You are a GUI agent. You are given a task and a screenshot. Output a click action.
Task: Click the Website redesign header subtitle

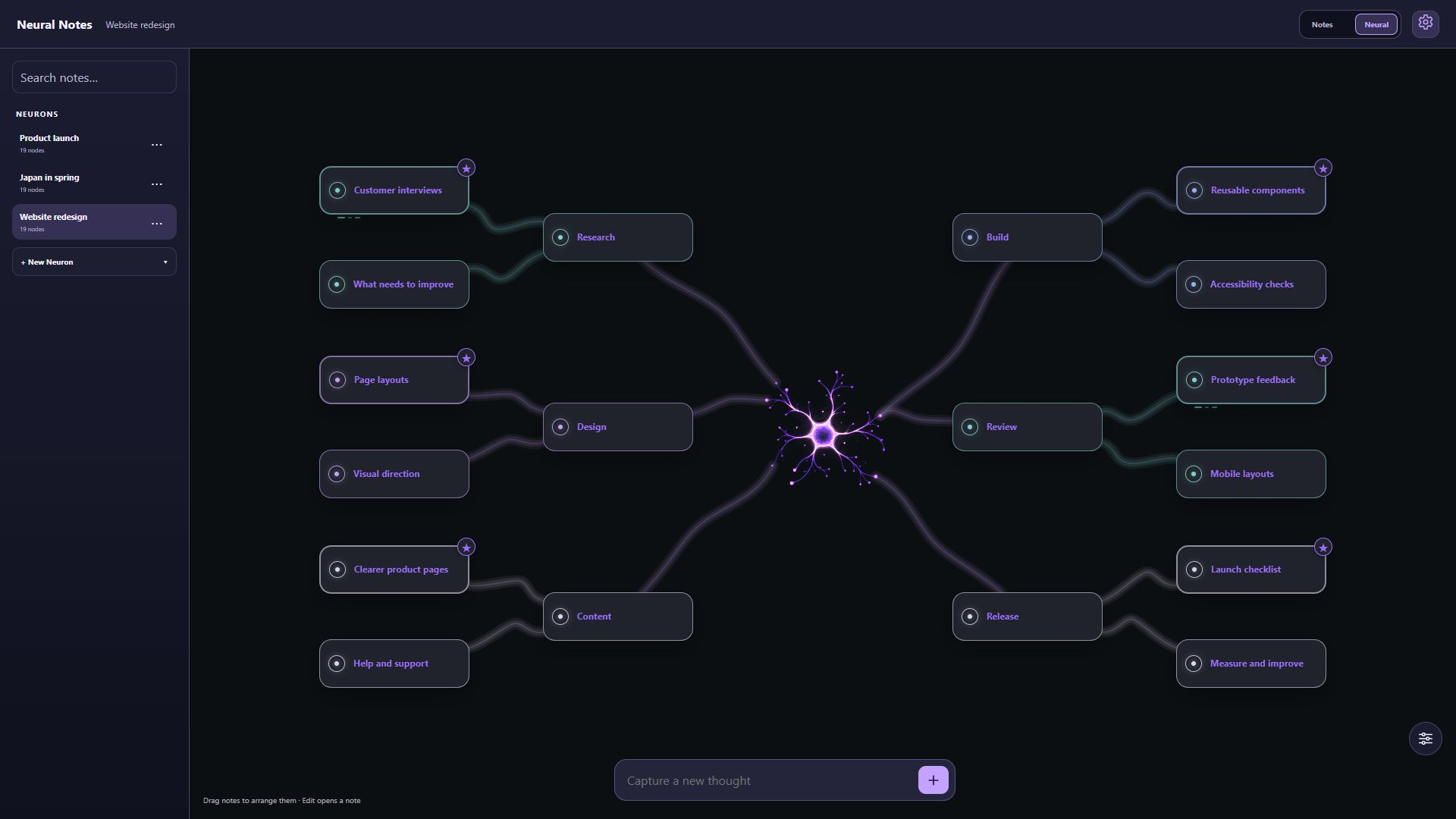(x=140, y=25)
